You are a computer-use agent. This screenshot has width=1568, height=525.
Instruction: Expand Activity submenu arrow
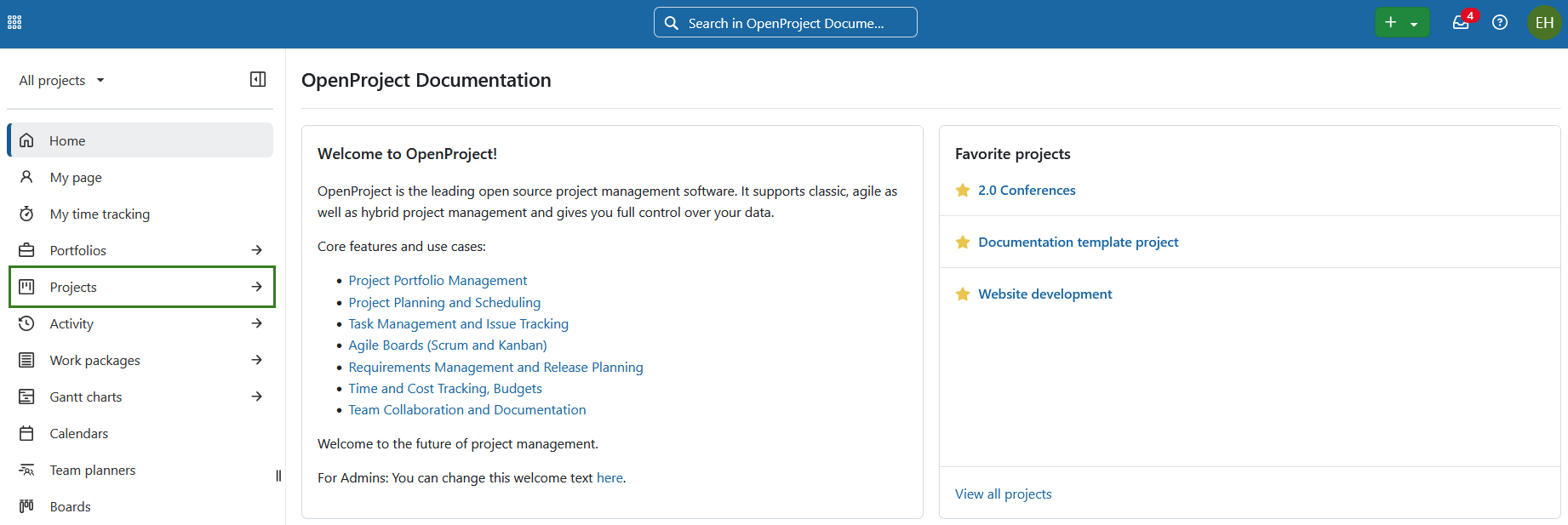[256, 323]
